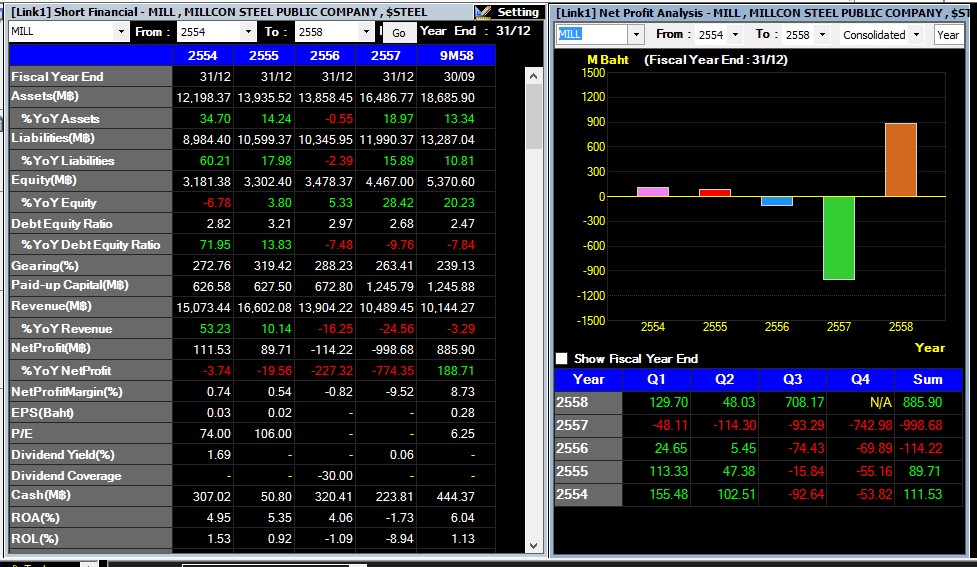Expand the To year 2558 dropdown in Short Financial
The width and height of the screenshot is (977, 567).
366,32
